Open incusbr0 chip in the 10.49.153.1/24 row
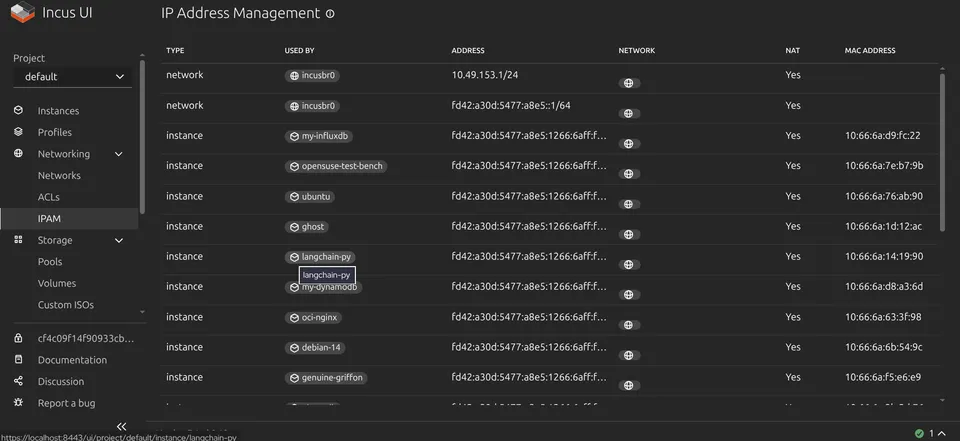This screenshot has height=441, width=960. pyautogui.click(x=312, y=76)
